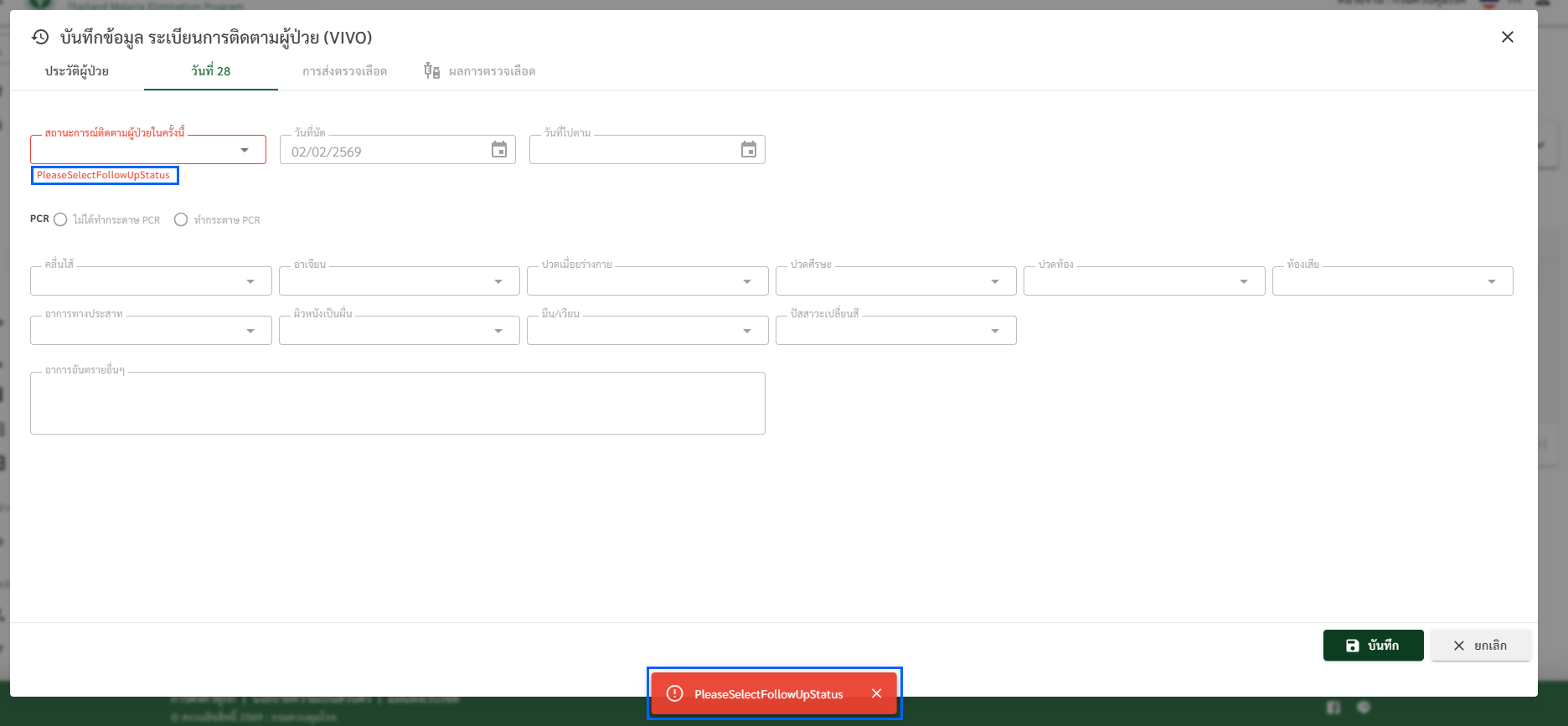This screenshot has height=726, width=1568.
Task: Close the VIVO follow-up dialog
Action: coord(1507,37)
